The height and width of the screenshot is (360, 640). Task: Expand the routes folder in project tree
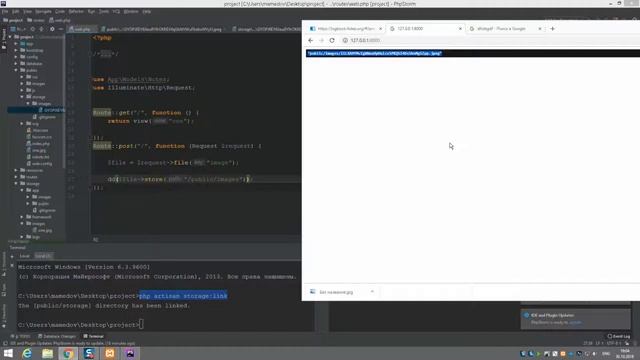coord(16,177)
